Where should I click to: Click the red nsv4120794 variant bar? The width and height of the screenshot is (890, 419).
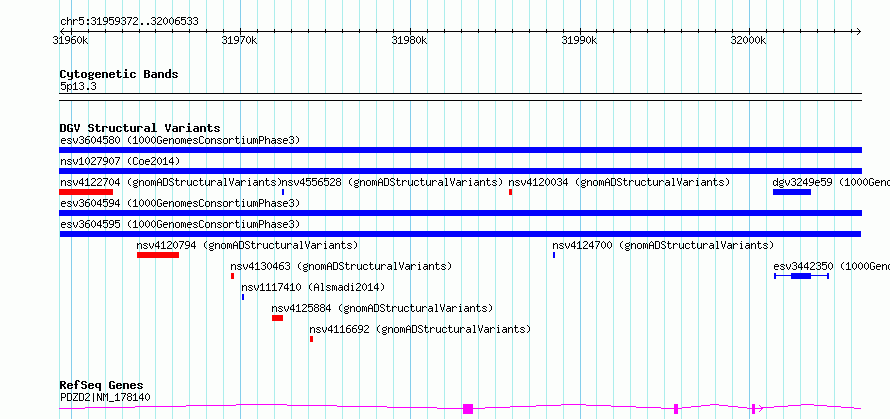point(158,255)
